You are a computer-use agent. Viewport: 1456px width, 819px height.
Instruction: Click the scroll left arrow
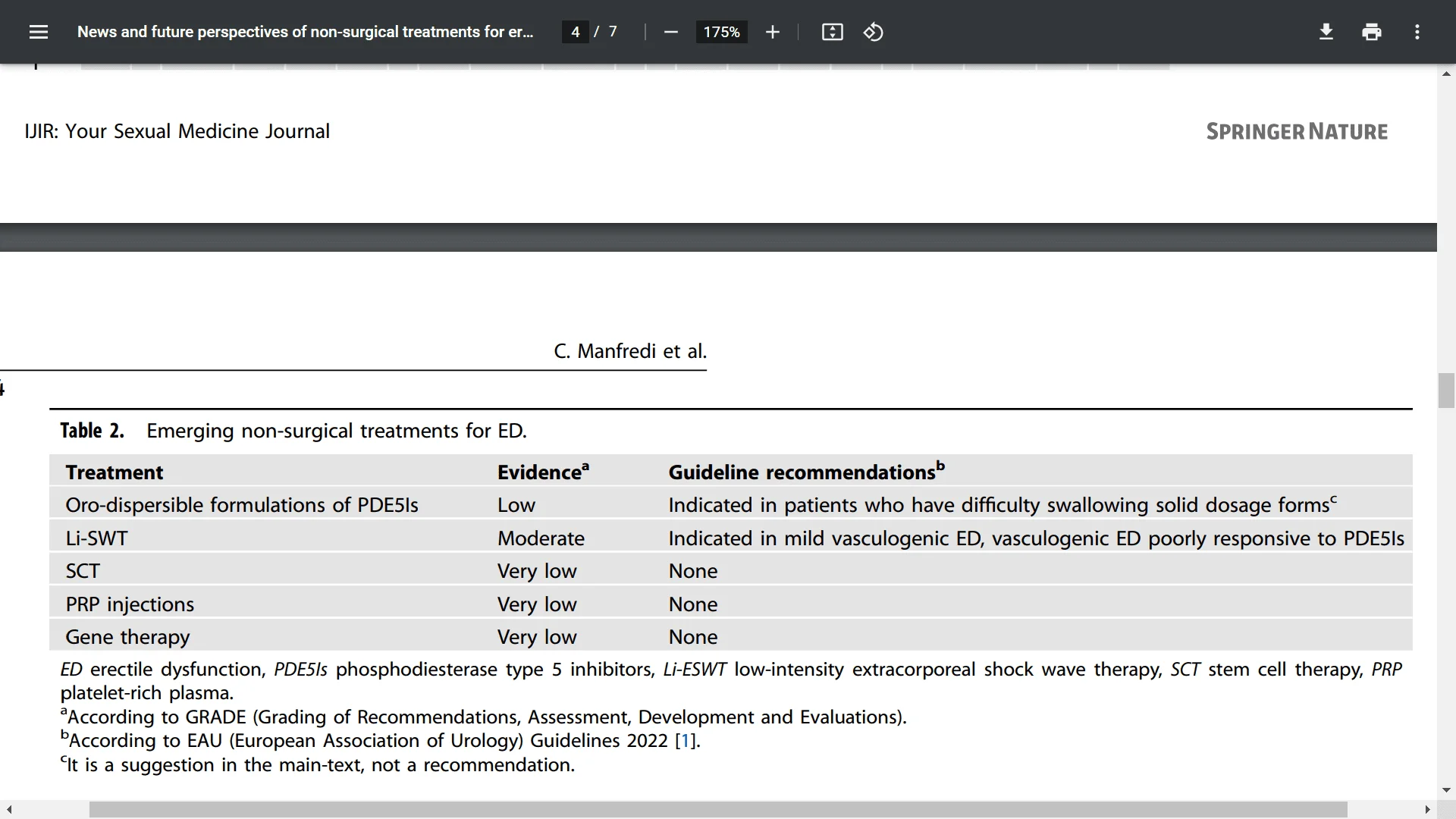[x=8, y=810]
